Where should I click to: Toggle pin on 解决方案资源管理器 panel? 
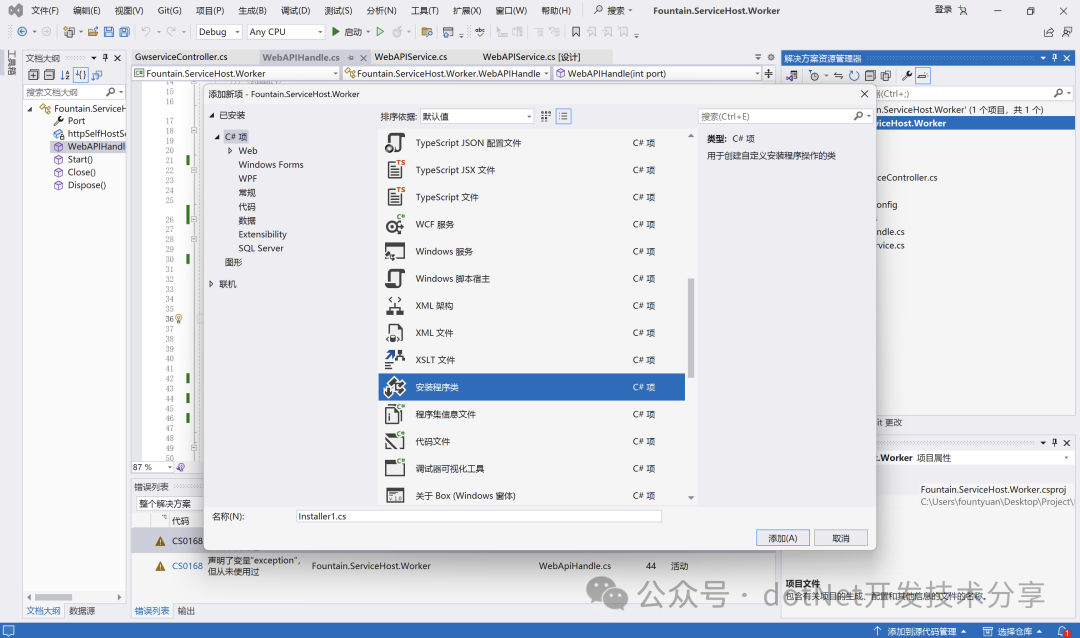click(x=1055, y=58)
